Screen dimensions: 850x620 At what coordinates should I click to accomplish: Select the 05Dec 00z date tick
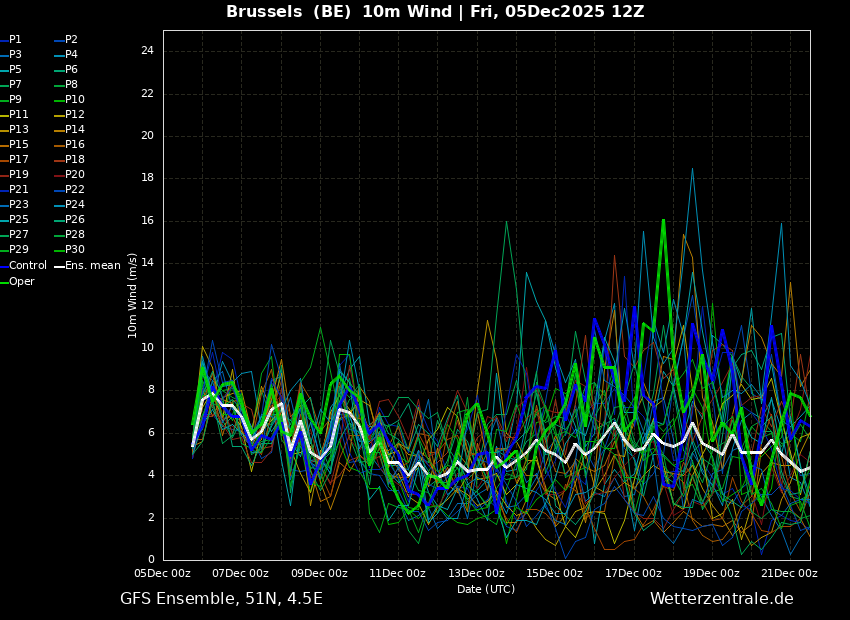[163, 574]
